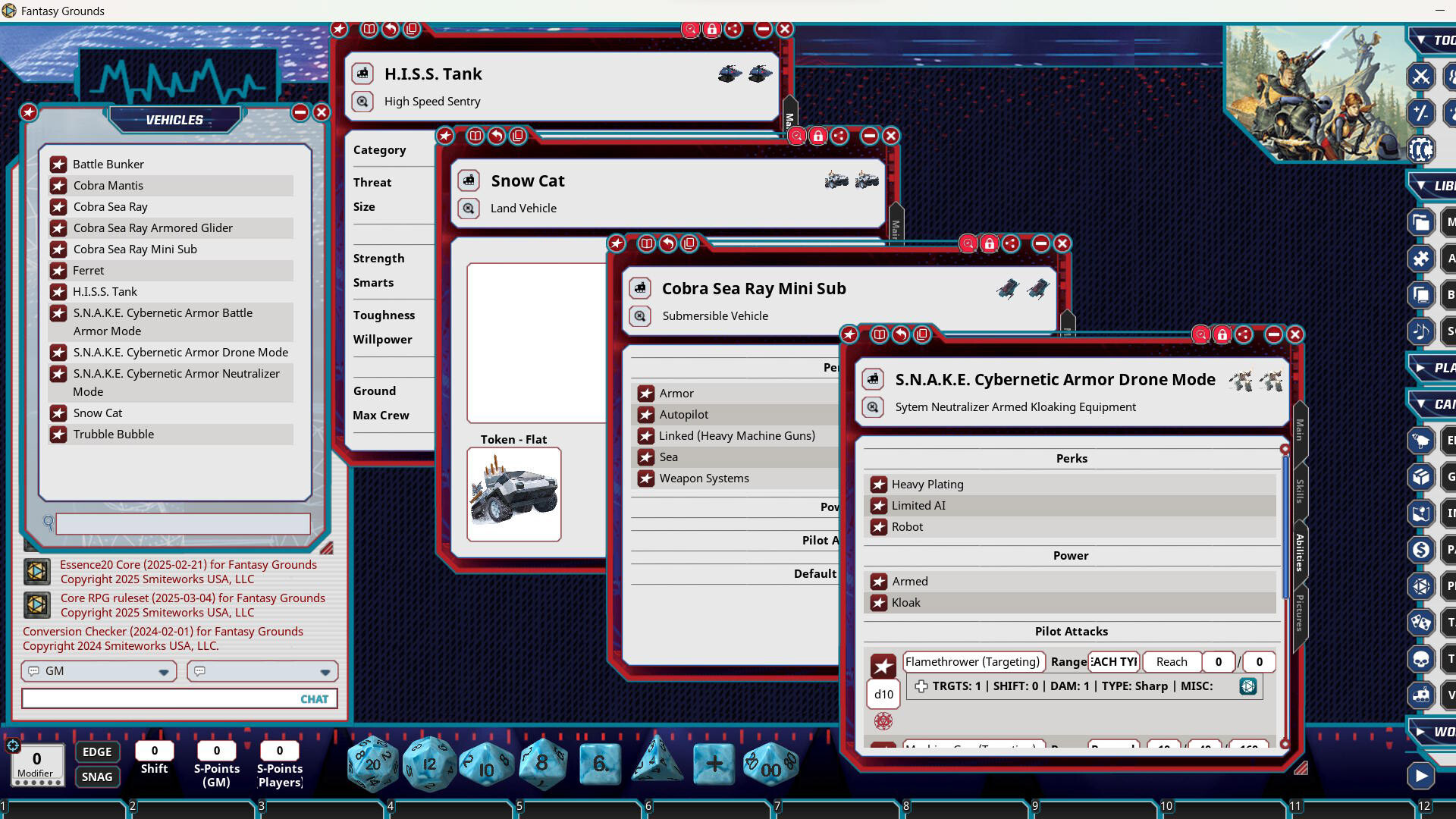
Task: Toggle the Heavy Plating perk star on the Drone Mode sheet
Action: coord(880,484)
